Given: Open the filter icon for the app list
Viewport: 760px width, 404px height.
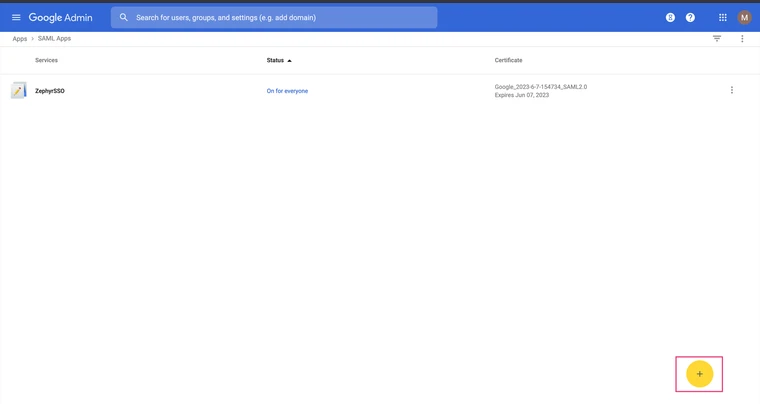Looking at the screenshot, I should click(717, 39).
